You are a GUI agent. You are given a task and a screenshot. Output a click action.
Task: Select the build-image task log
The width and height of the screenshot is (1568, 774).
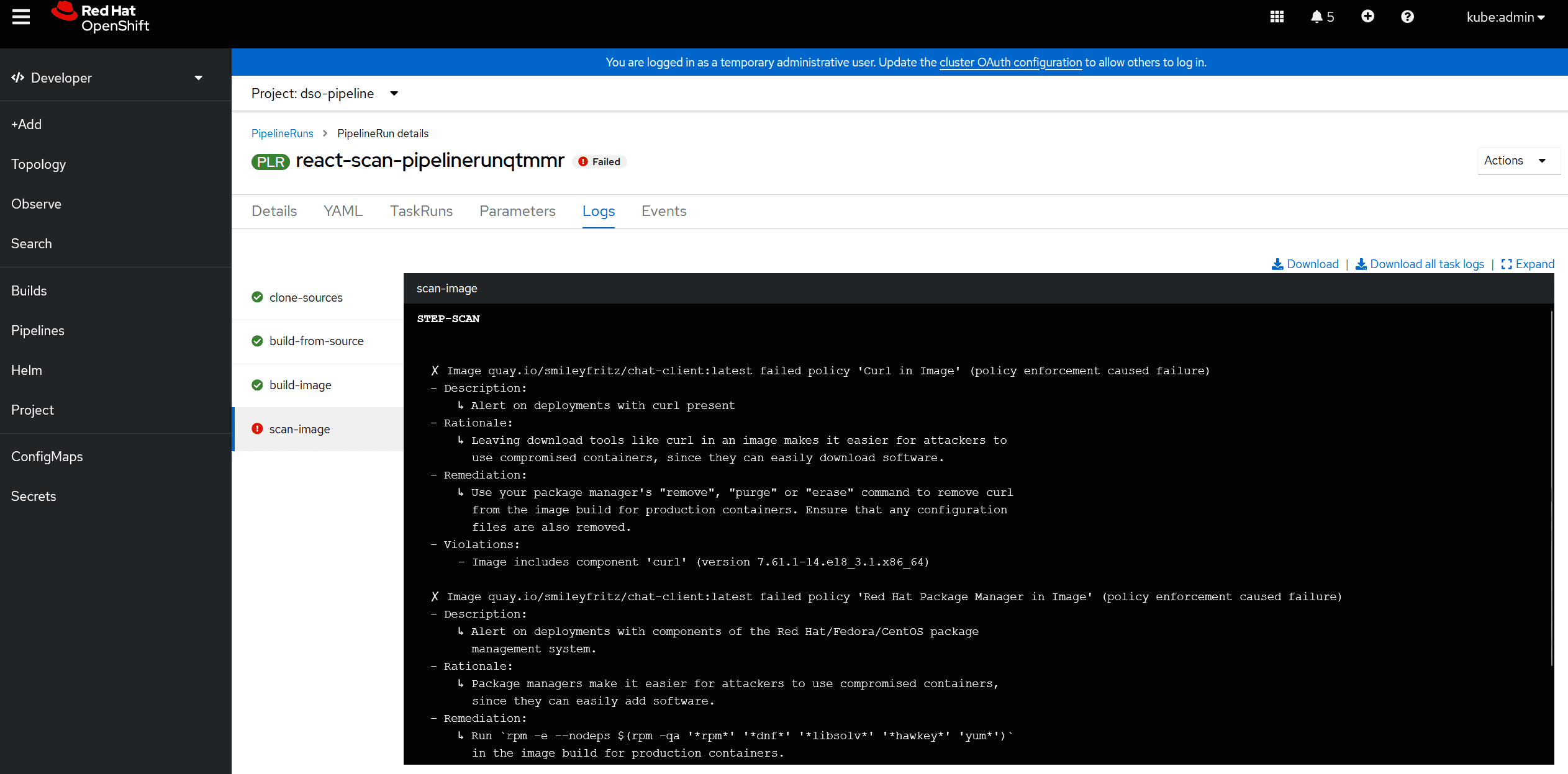(x=318, y=385)
